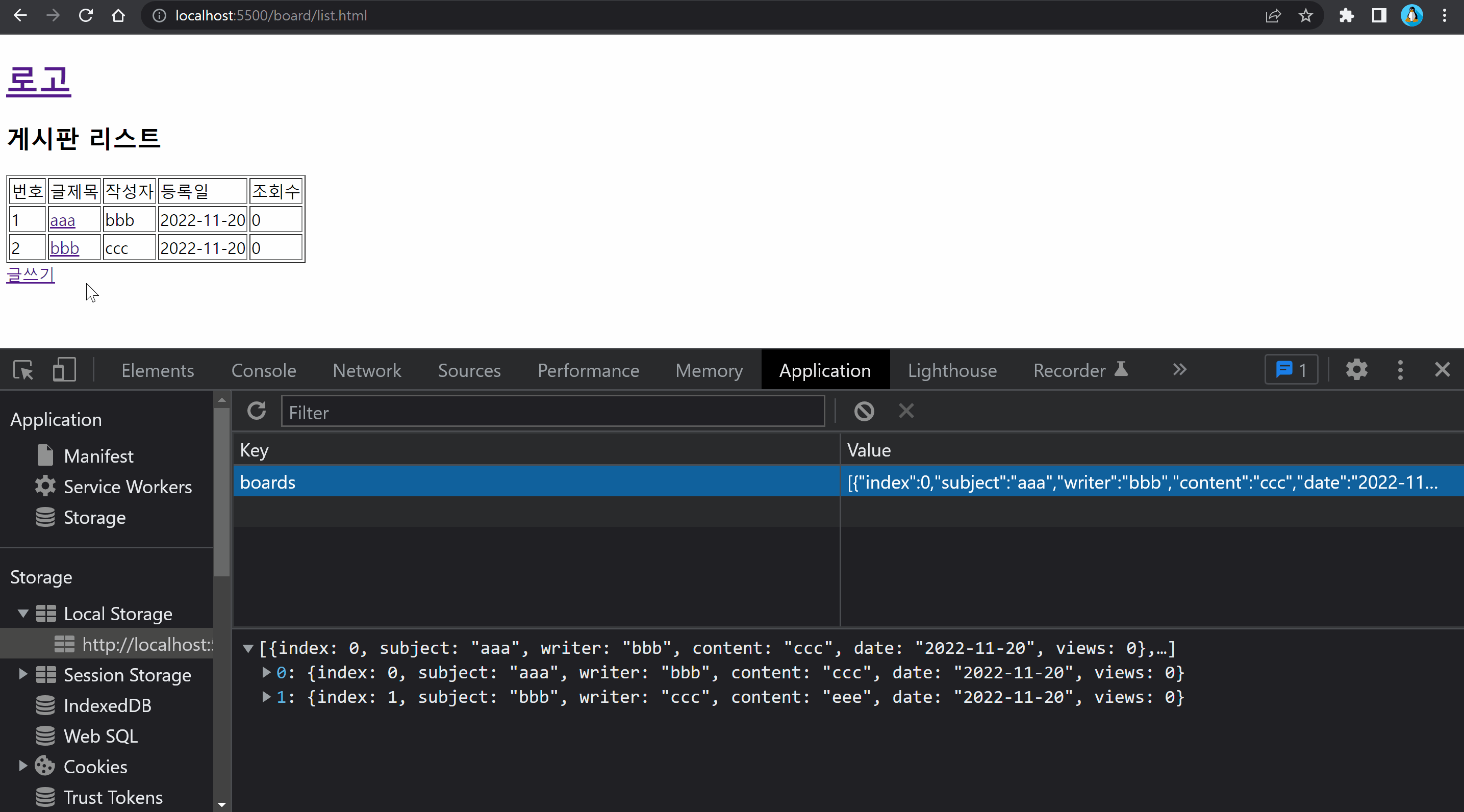Toggle the device toolbar icon

click(64, 370)
